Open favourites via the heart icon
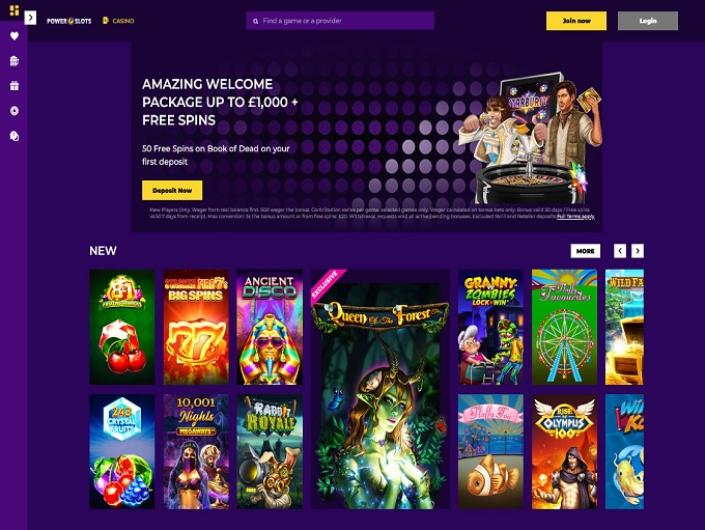Screen dimensions: 705x530 [14, 36]
